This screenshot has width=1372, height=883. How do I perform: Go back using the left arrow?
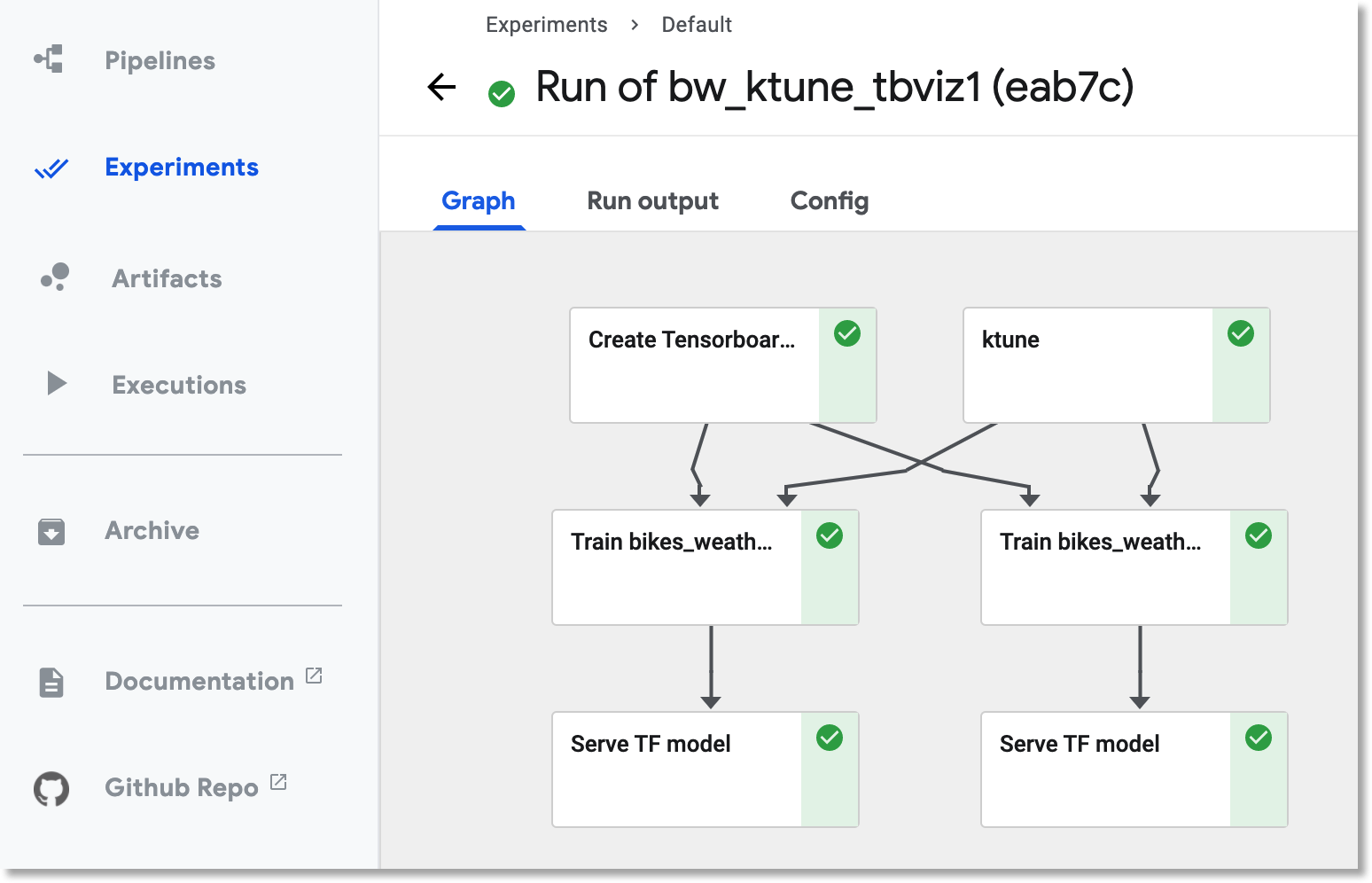(x=441, y=87)
